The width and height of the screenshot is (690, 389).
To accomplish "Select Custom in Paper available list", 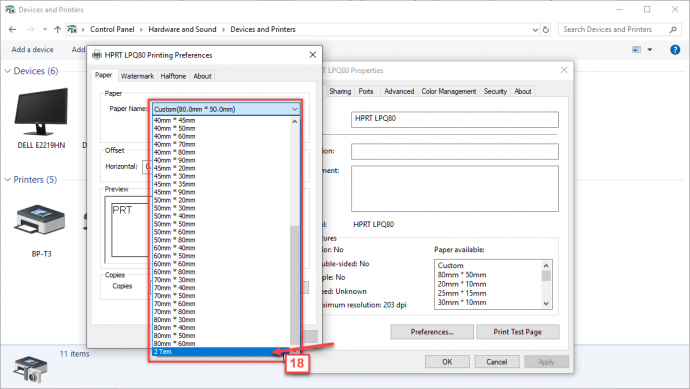I will [451, 266].
